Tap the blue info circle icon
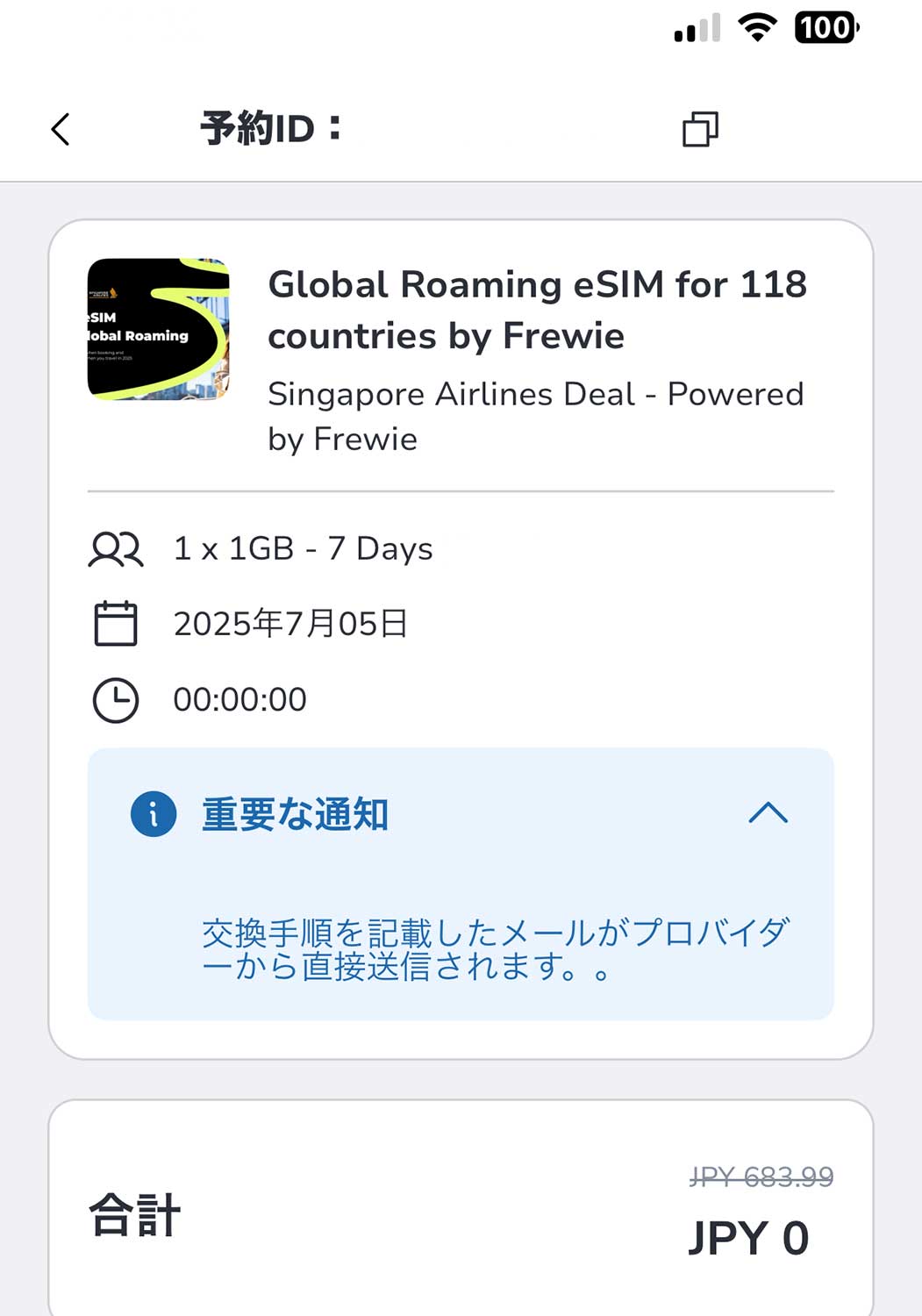 point(154,814)
